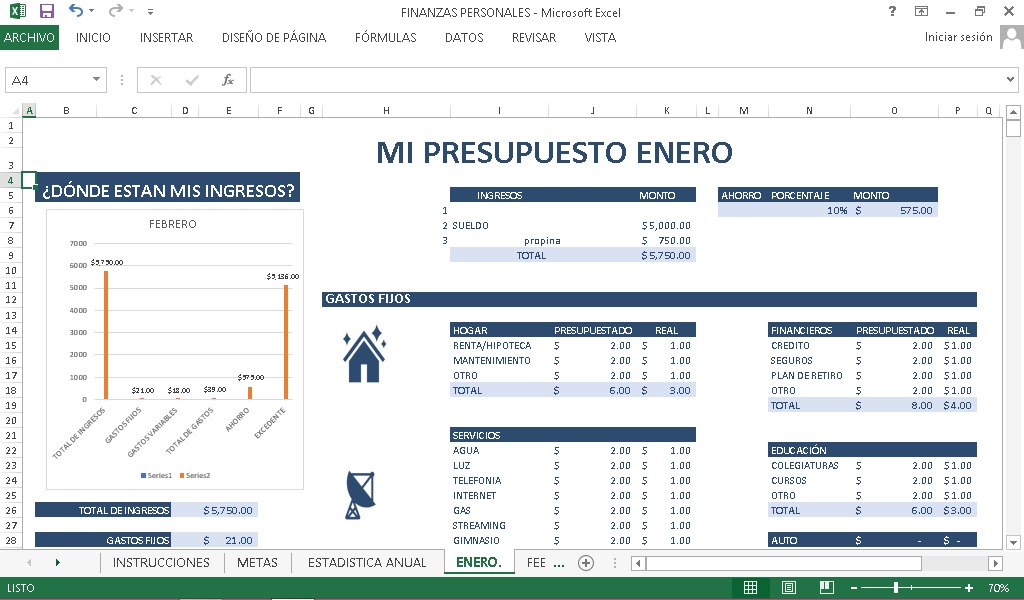Click the user account icon beside Iniciar sesión
1024x600 pixels.
pos(1010,37)
